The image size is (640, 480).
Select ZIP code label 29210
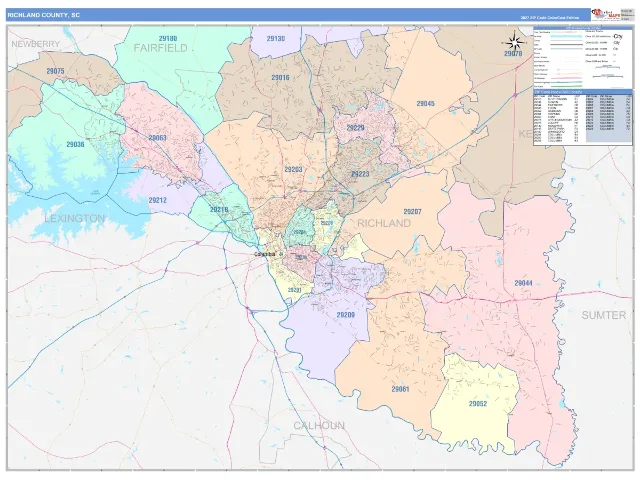coord(219,210)
